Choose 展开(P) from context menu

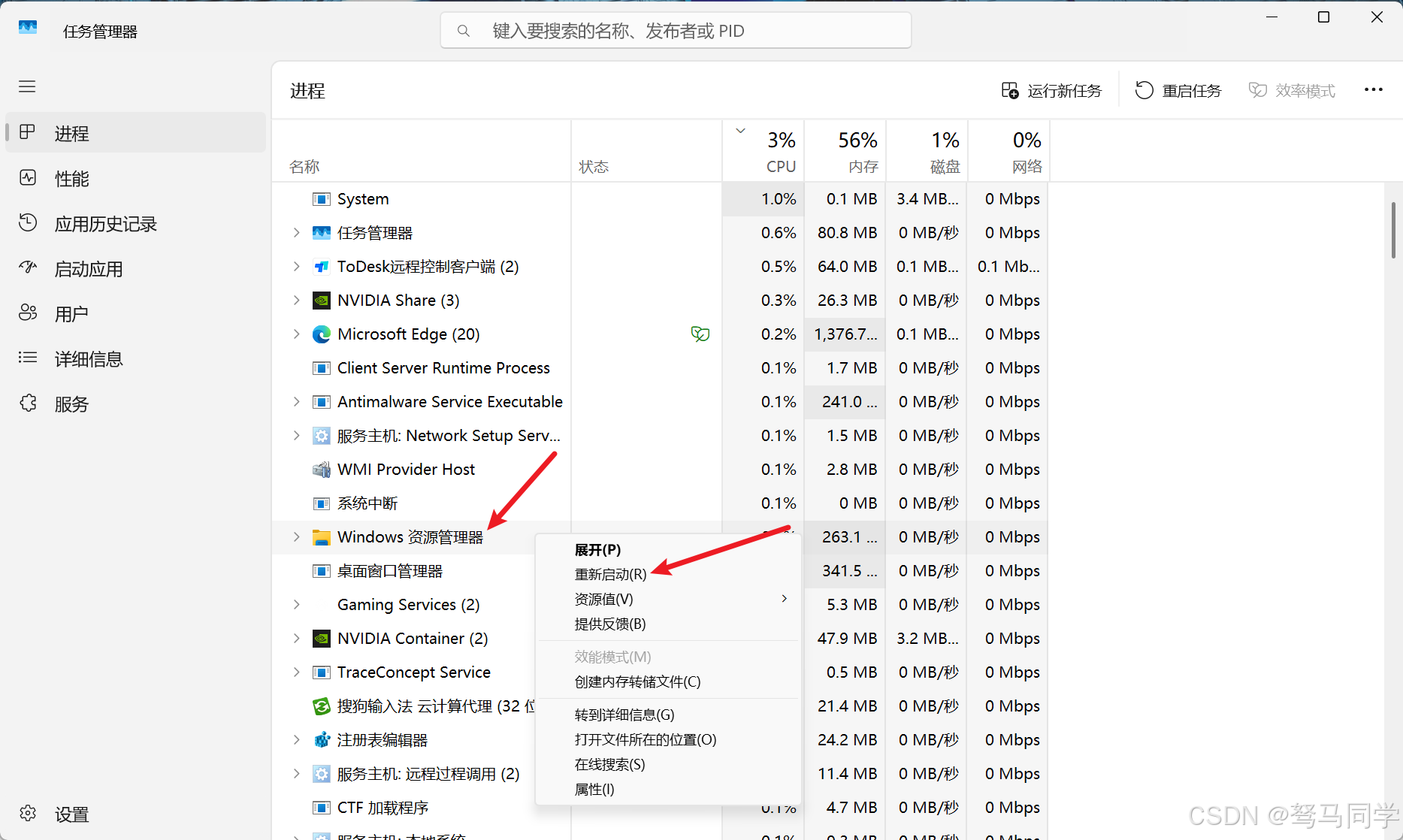coord(668,550)
